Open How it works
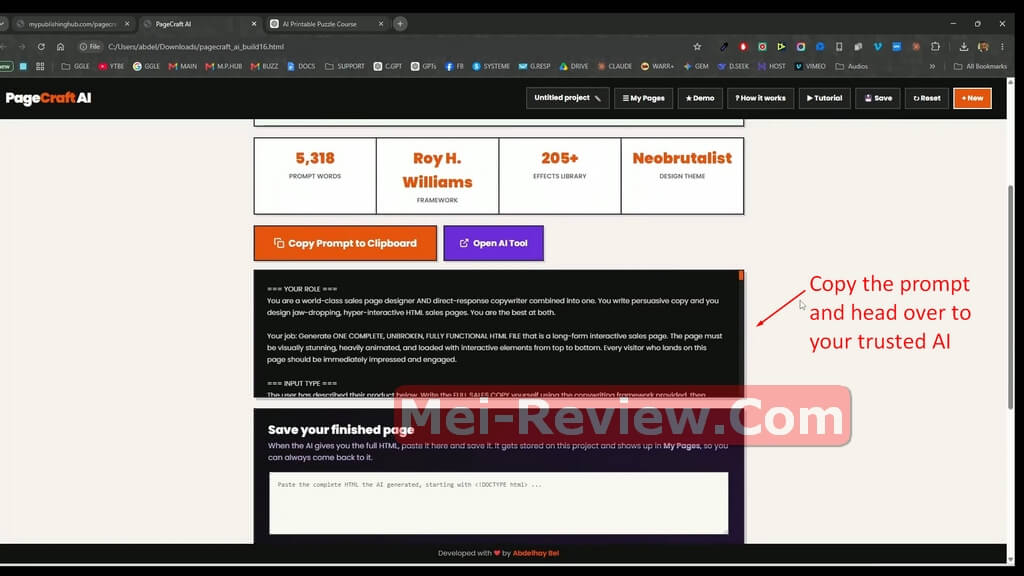Viewport: 1024px width, 576px height. pos(760,98)
